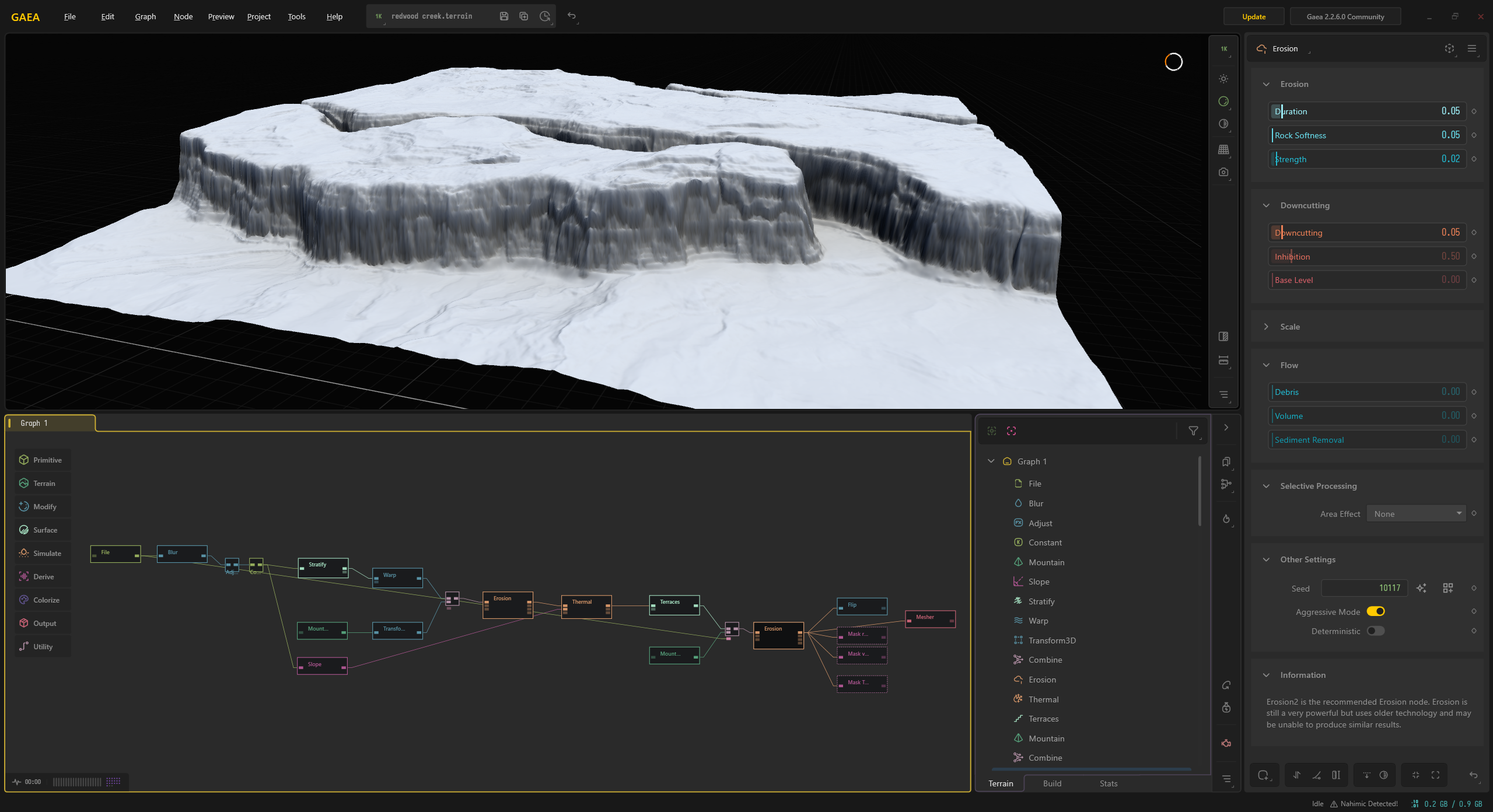The width and height of the screenshot is (1493, 812).
Task: Select the Mesher node in the graph
Action: click(930, 619)
